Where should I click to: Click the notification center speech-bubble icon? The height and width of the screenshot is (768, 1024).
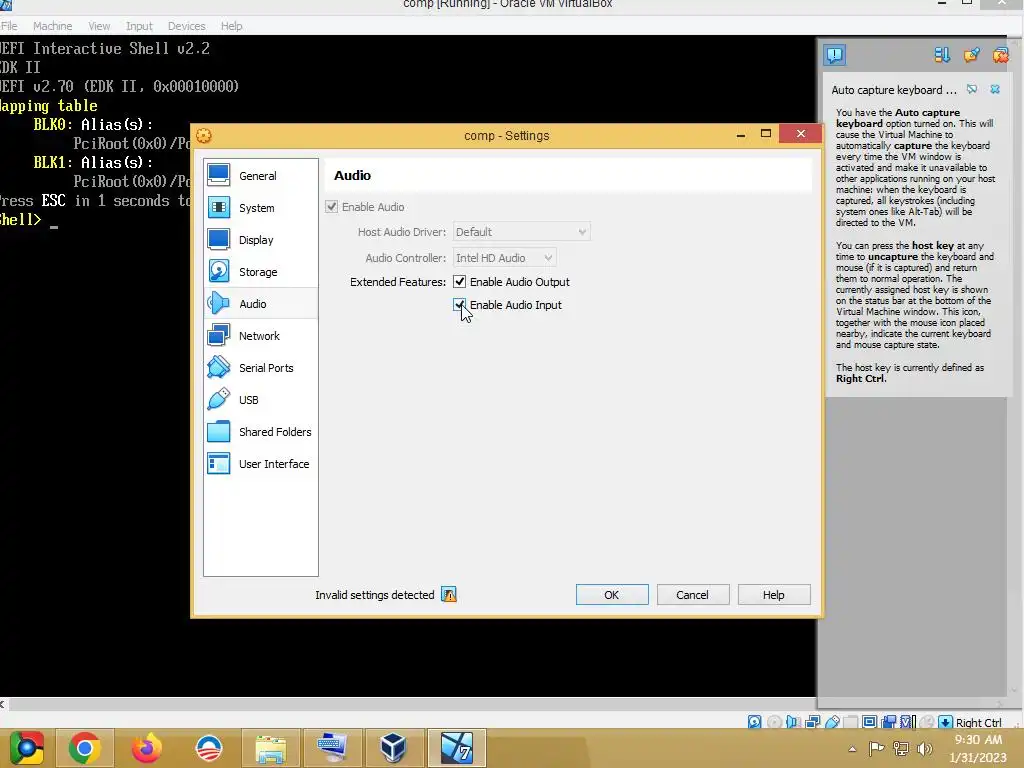coord(835,55)
